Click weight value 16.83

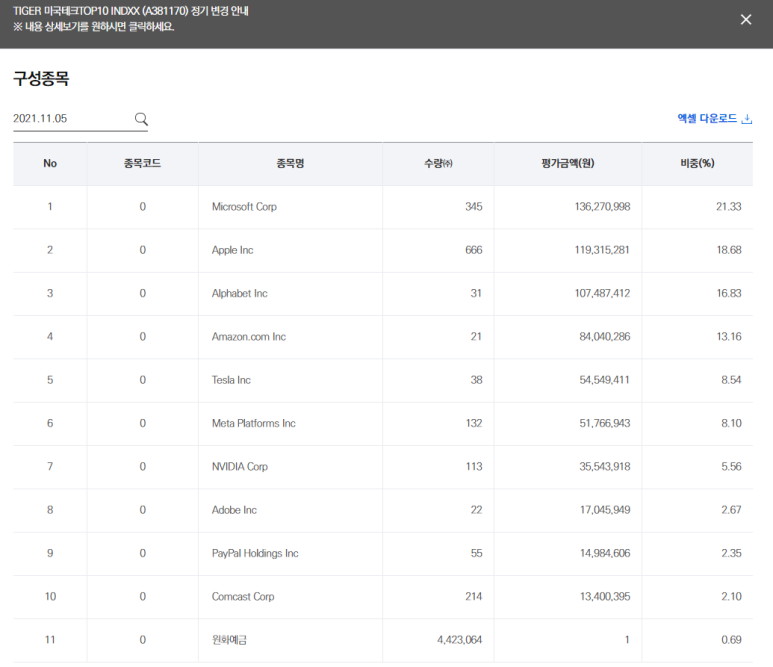point(729,293)
